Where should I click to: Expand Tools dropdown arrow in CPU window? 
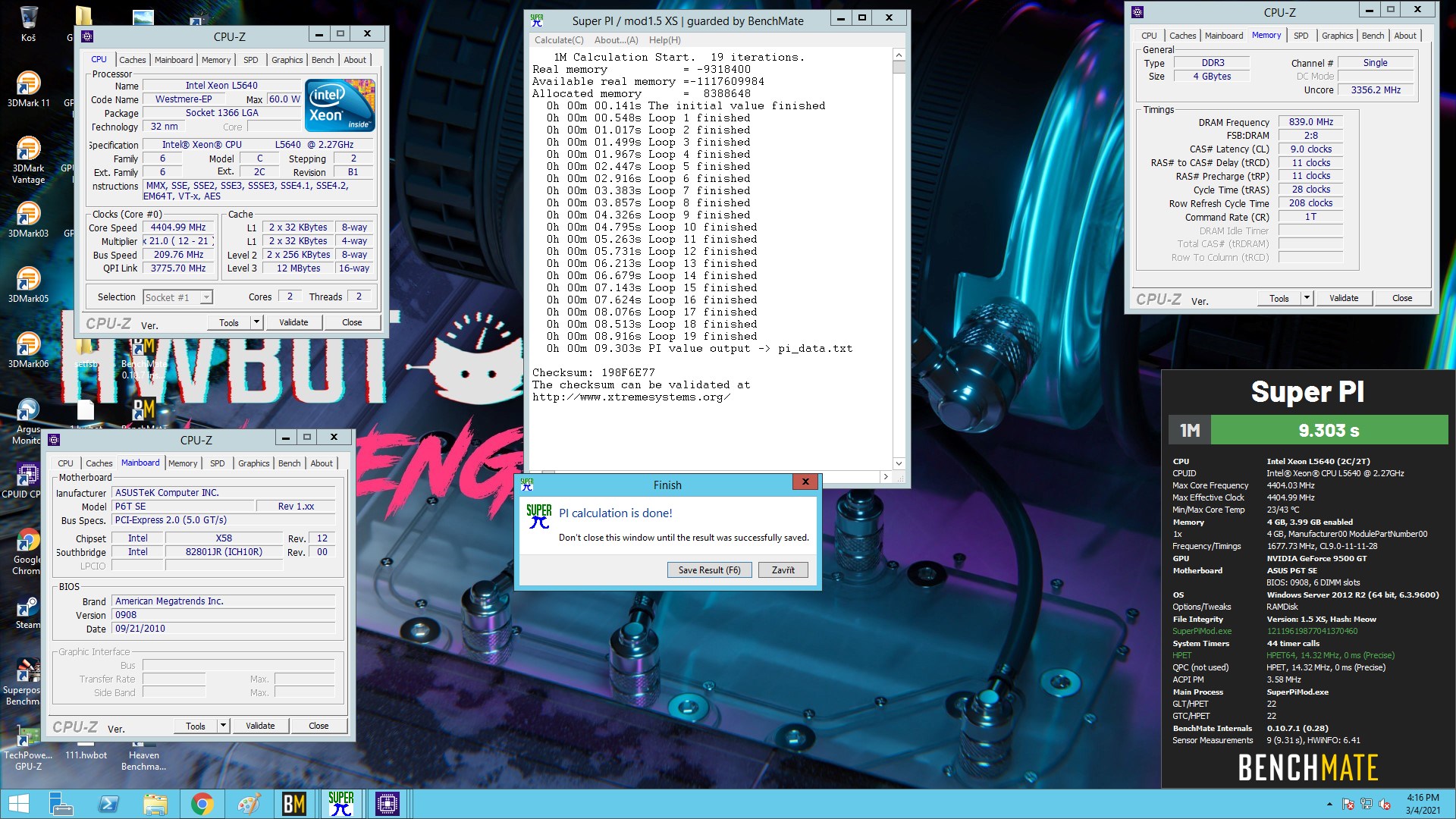pyautogui.click(x=256, y=322)
